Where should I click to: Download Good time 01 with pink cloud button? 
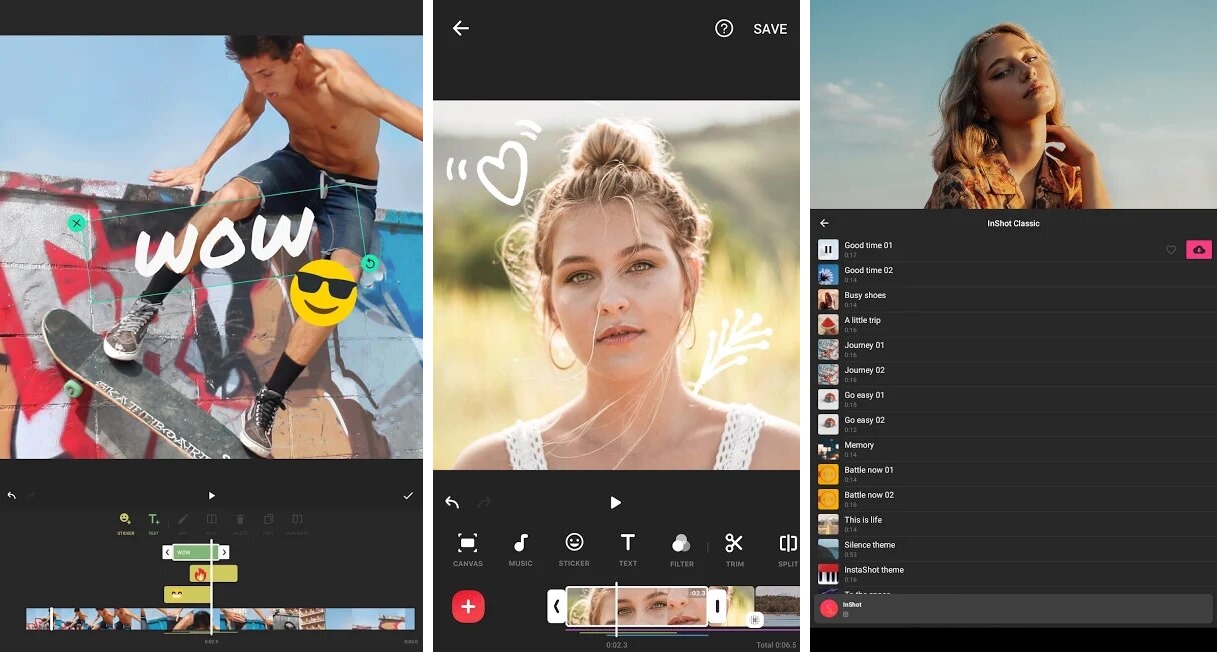pos(1198,250)
